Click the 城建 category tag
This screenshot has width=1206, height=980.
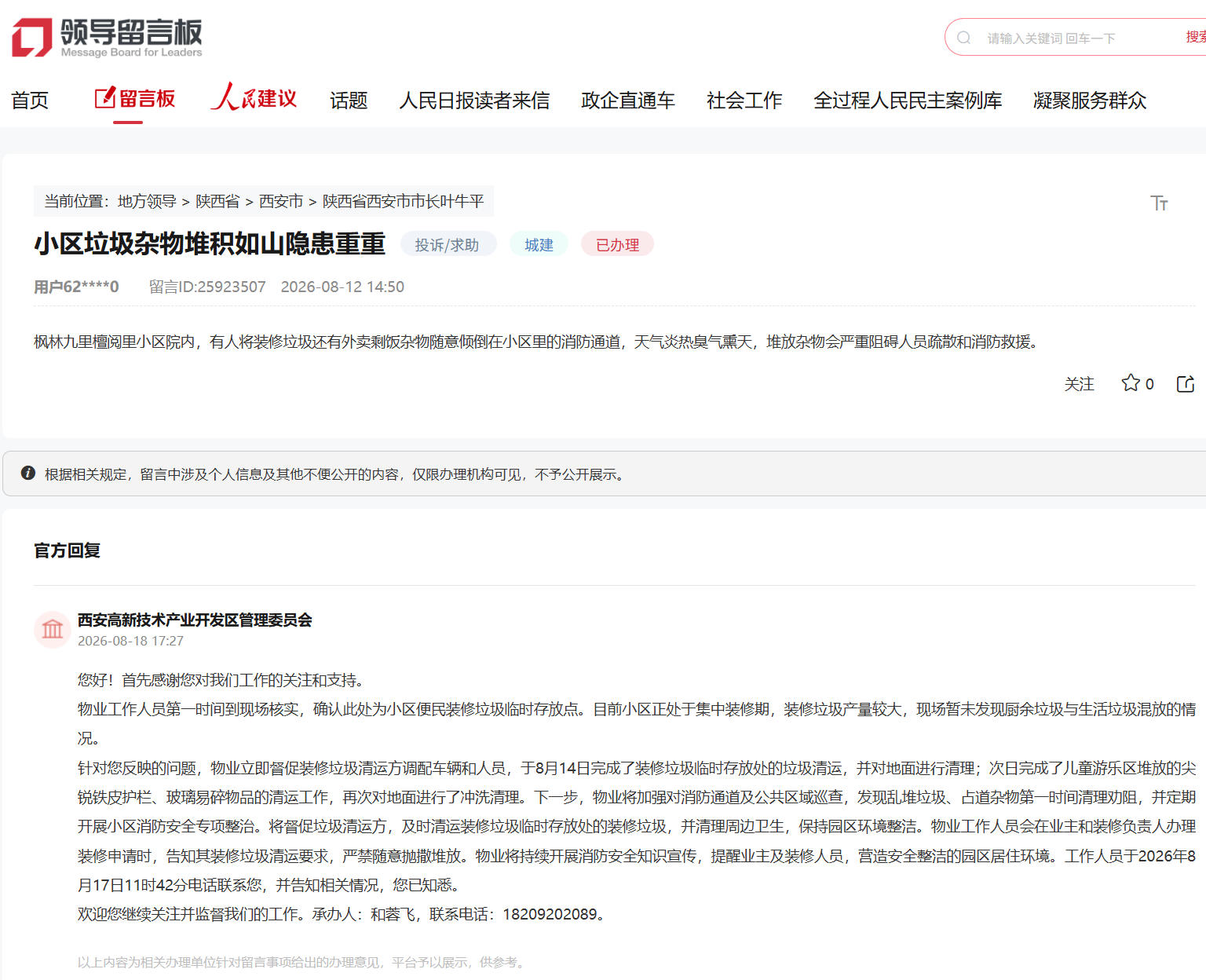click(539, 244)
